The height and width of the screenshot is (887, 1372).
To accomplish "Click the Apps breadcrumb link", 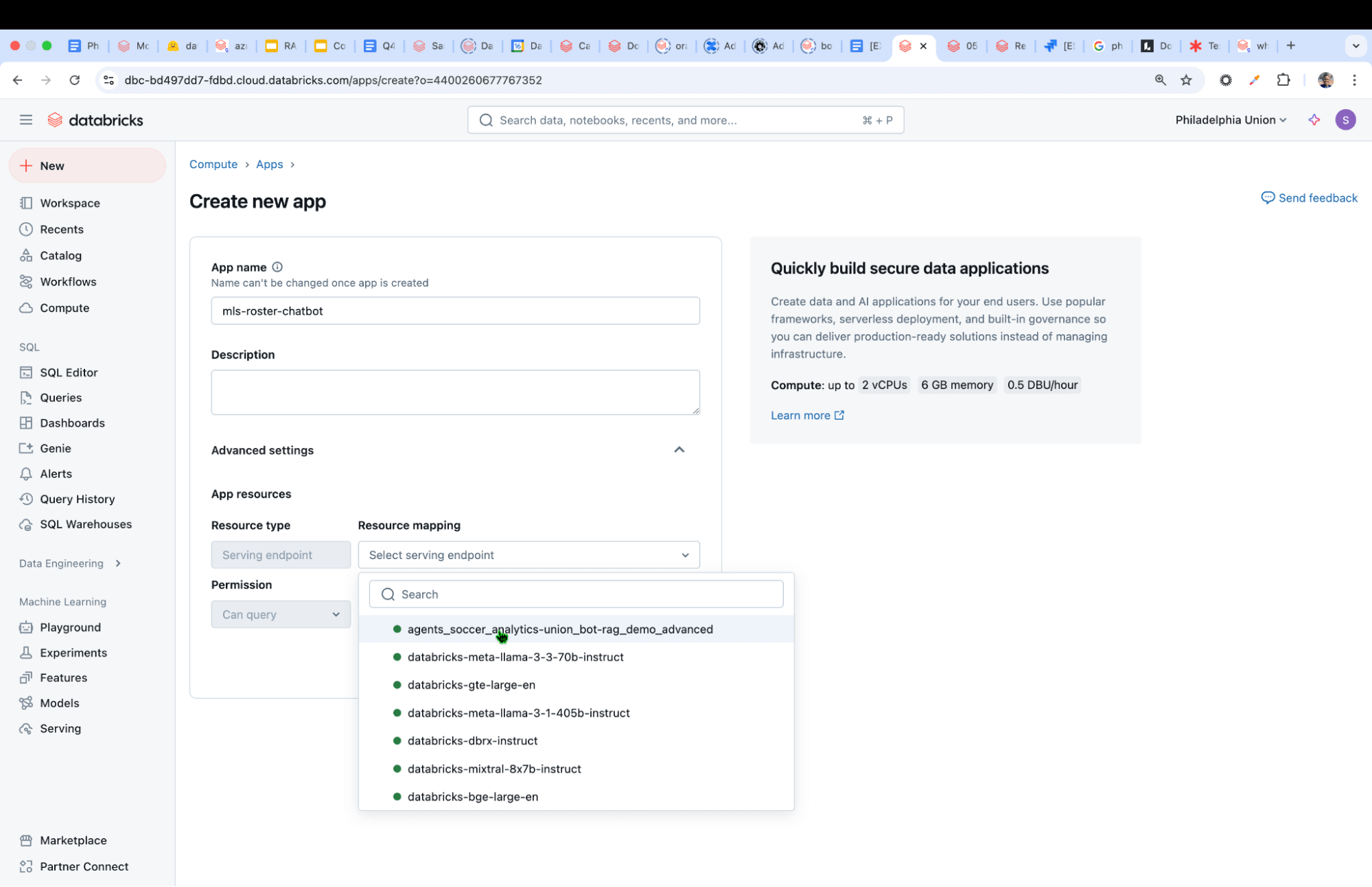I will (x=269, y=164).
